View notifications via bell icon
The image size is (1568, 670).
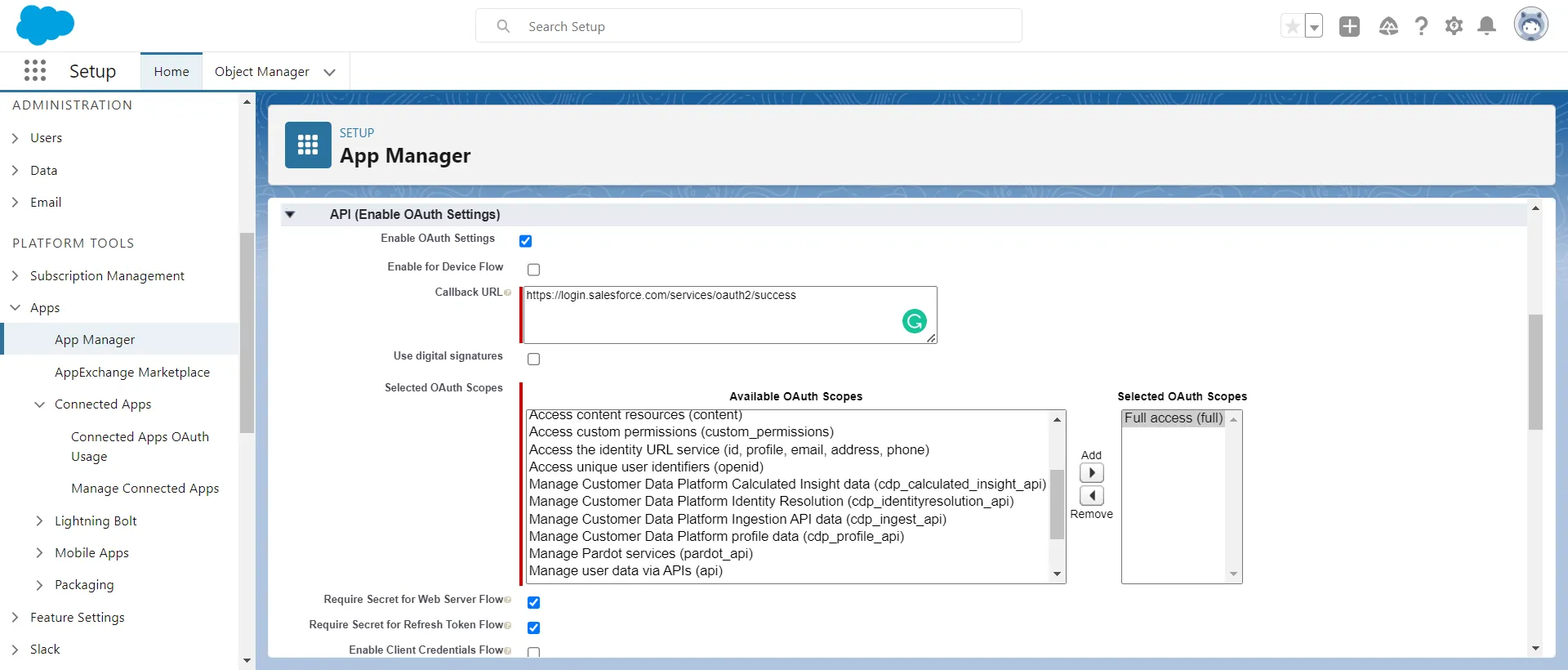1487,26
